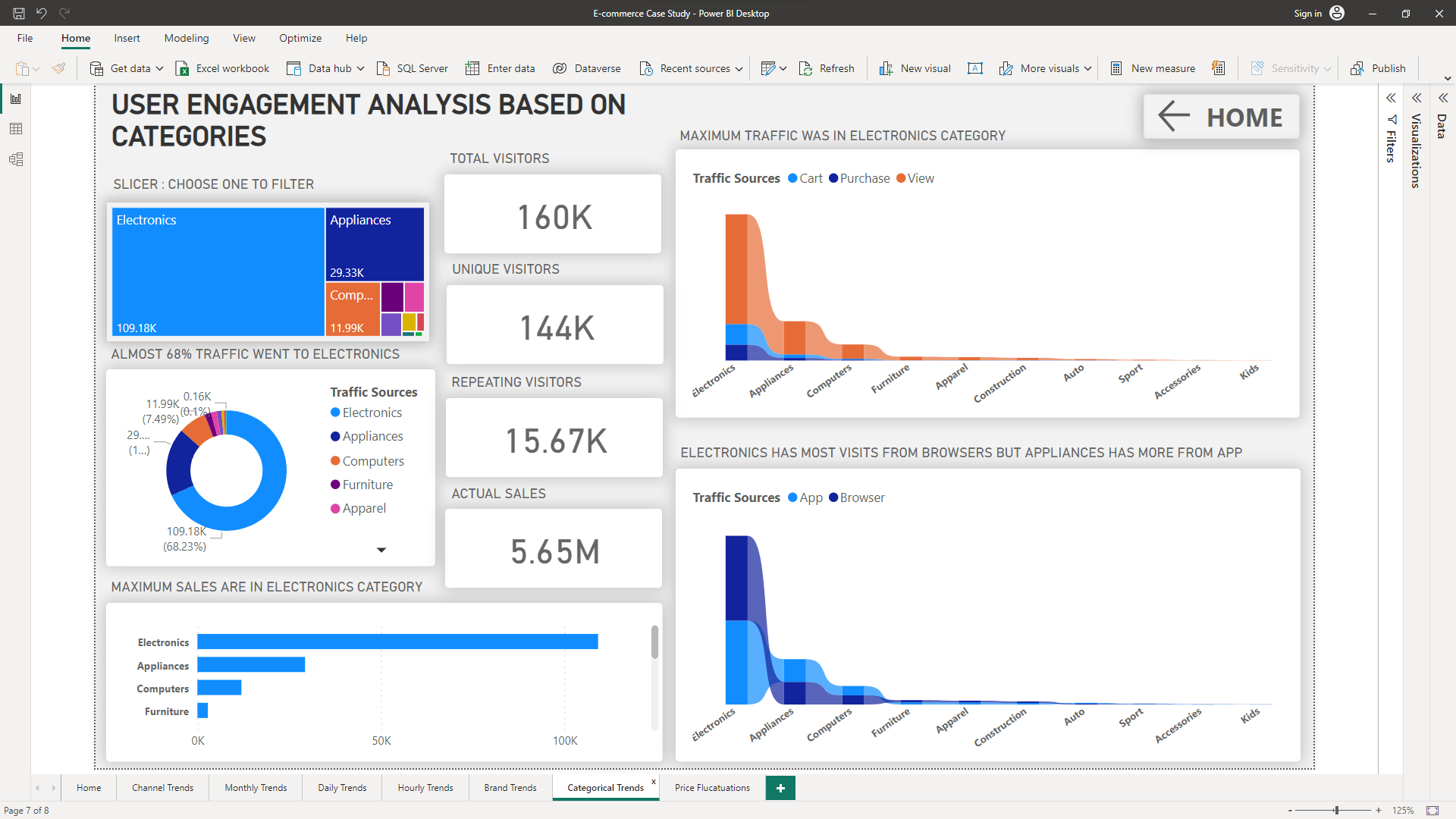The height and width of the screenshot is (819, 1456).
Task: Open the Report view icon in sidebar
Action: click(x=15, y=99)
